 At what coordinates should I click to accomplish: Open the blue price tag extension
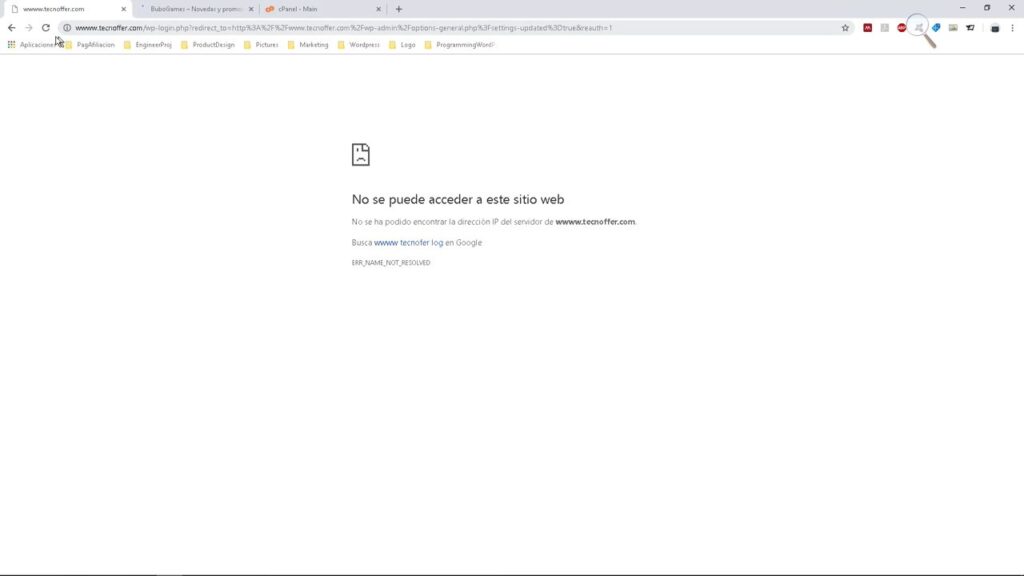coord(936,28)
